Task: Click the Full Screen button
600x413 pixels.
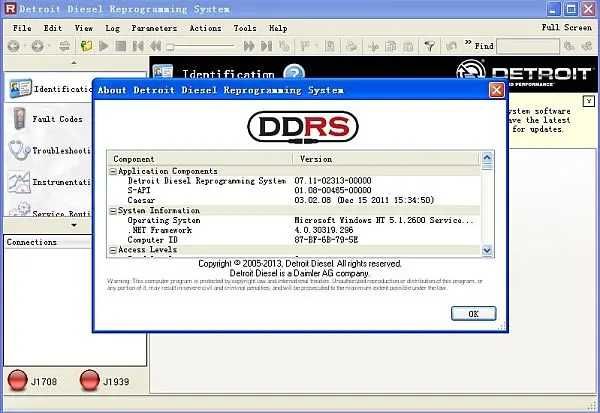Action: [566, 27]
